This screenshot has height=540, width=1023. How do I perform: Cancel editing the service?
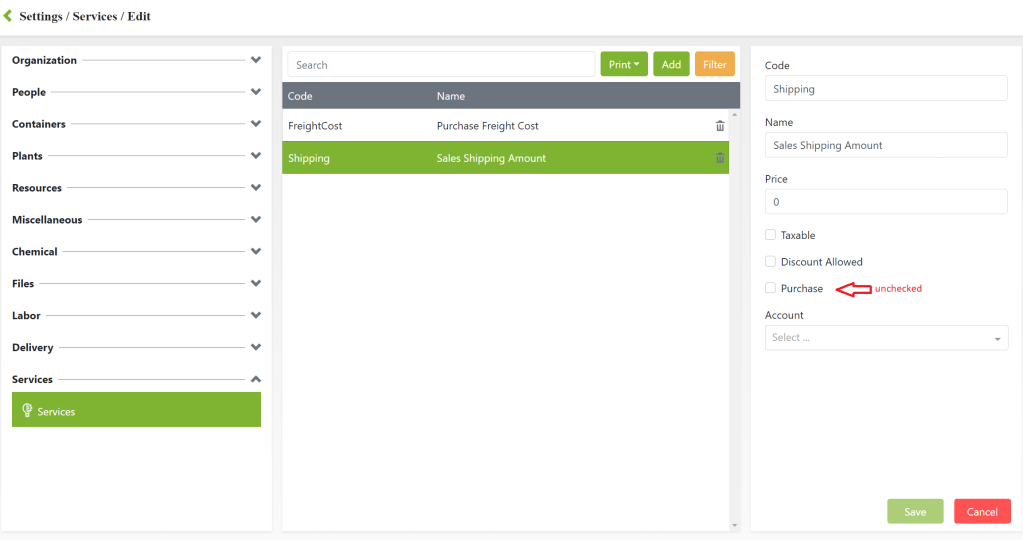click(x=981, y=511)
